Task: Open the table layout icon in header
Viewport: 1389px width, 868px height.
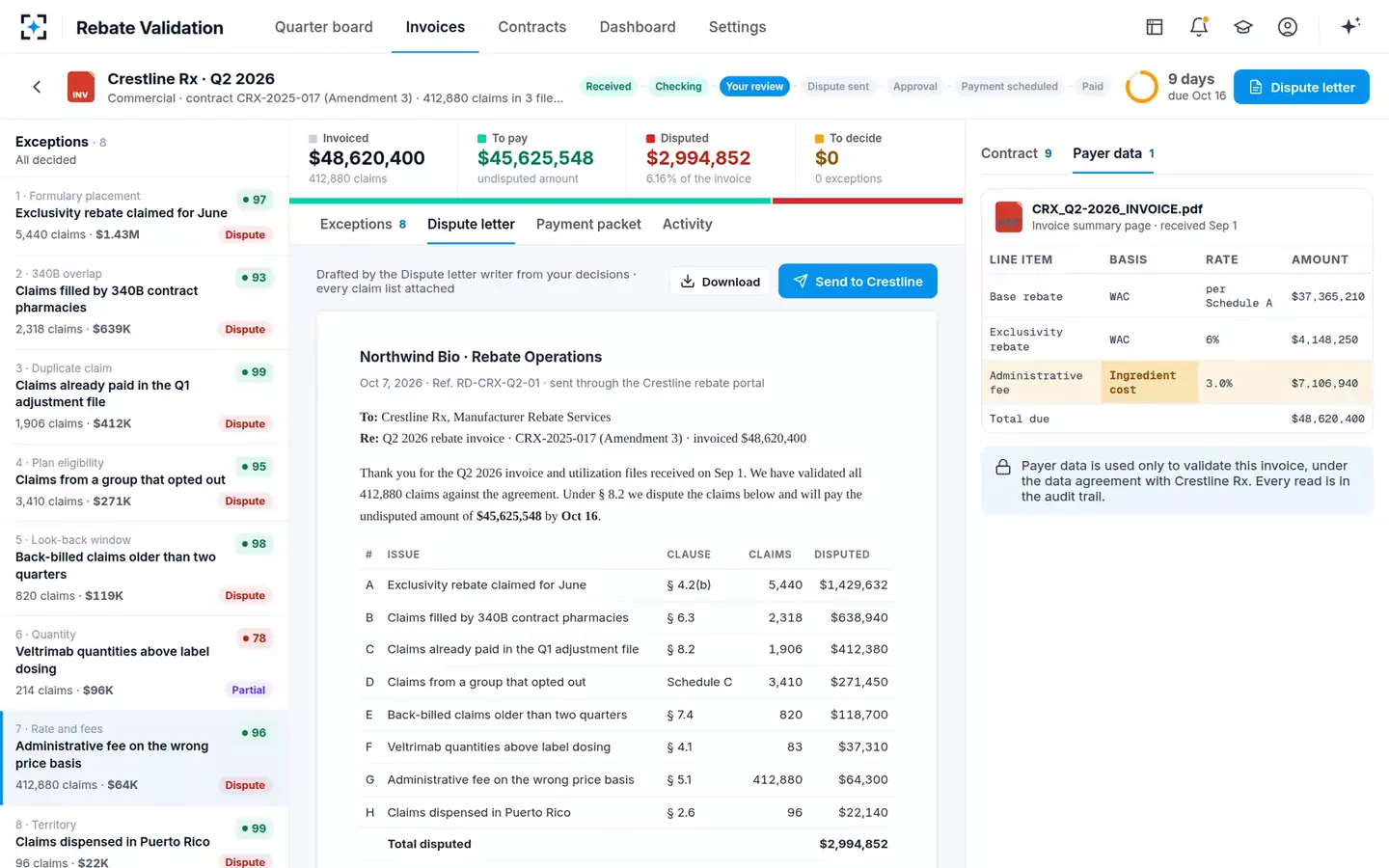Action: pos(1155,27)
